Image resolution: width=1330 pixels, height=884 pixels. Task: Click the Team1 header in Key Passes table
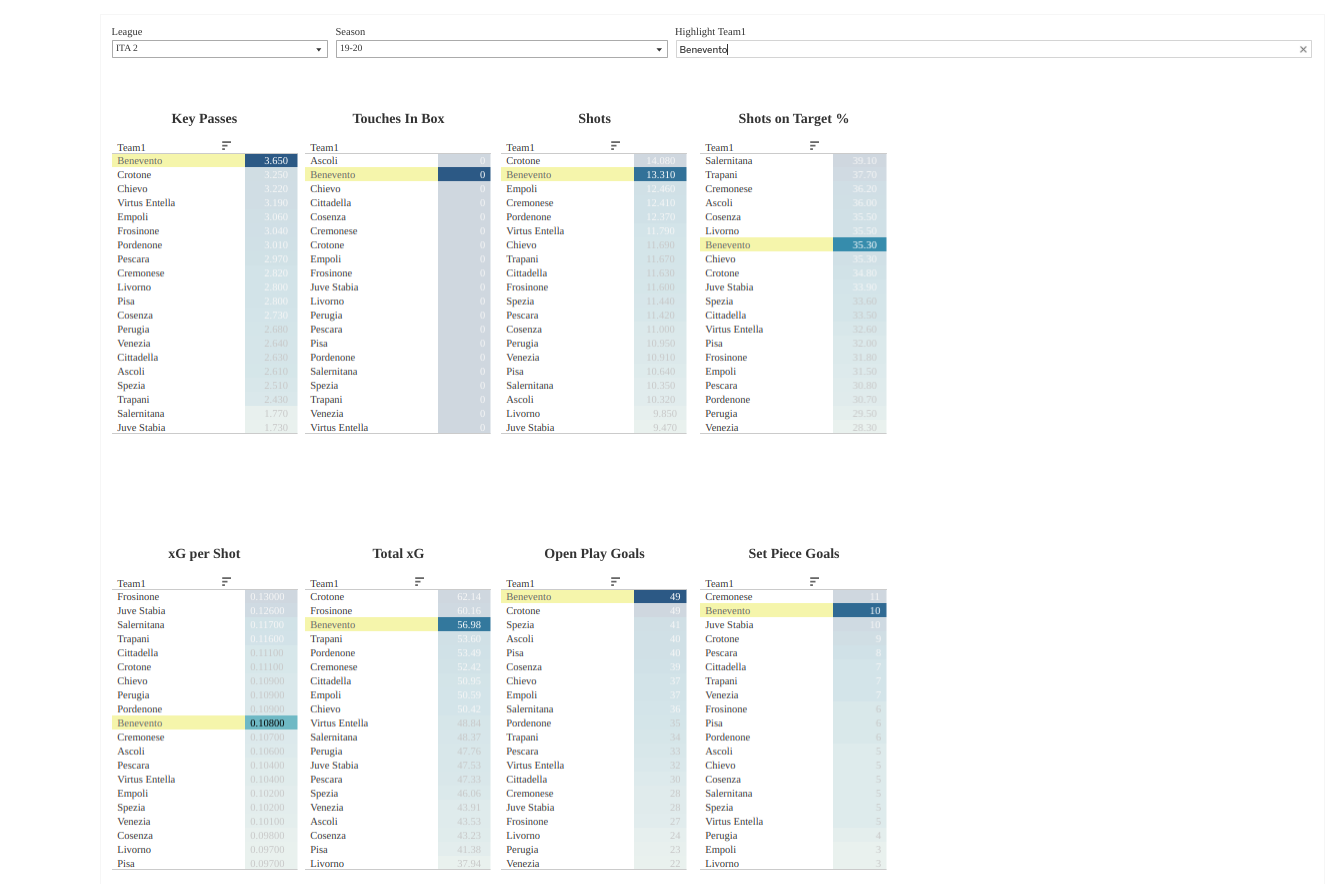131,147
